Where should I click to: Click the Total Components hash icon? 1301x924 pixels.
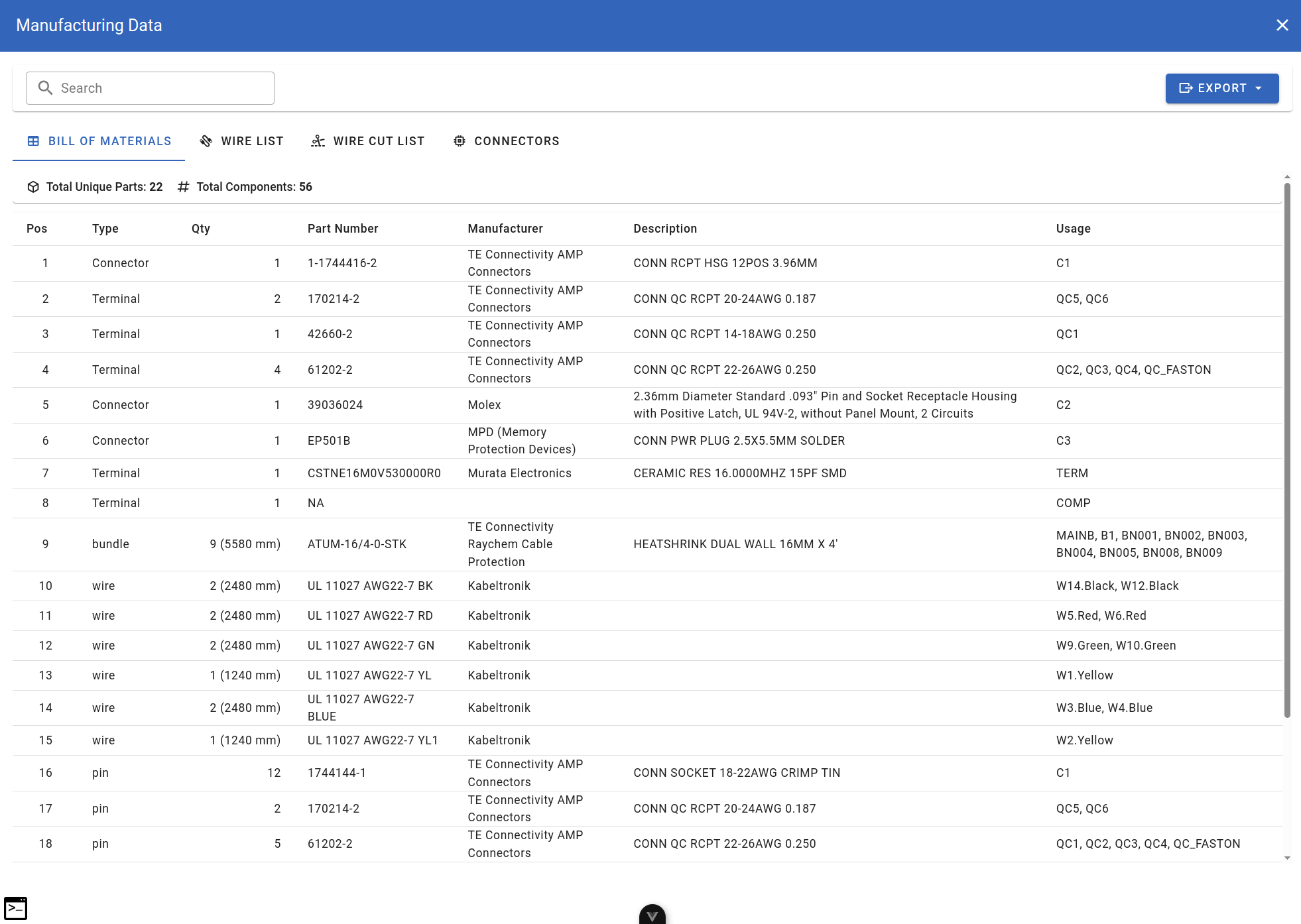coord(184,187)
